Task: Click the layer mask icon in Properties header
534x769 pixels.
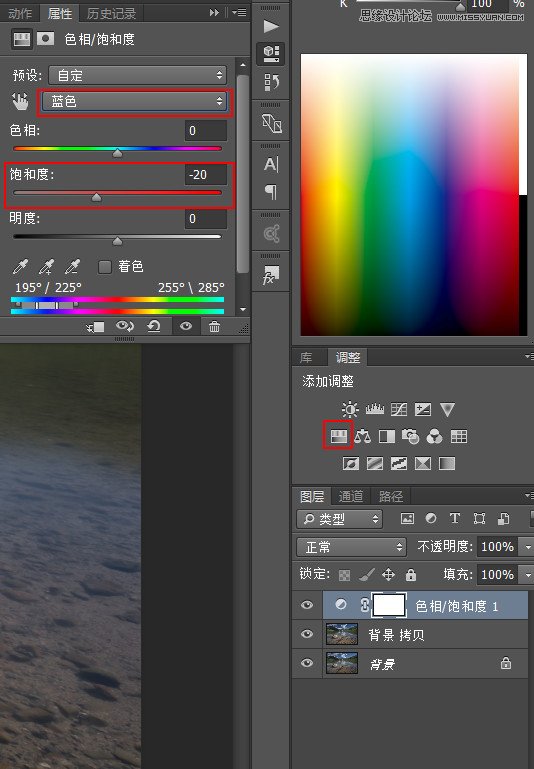Action: coord(46,39)
